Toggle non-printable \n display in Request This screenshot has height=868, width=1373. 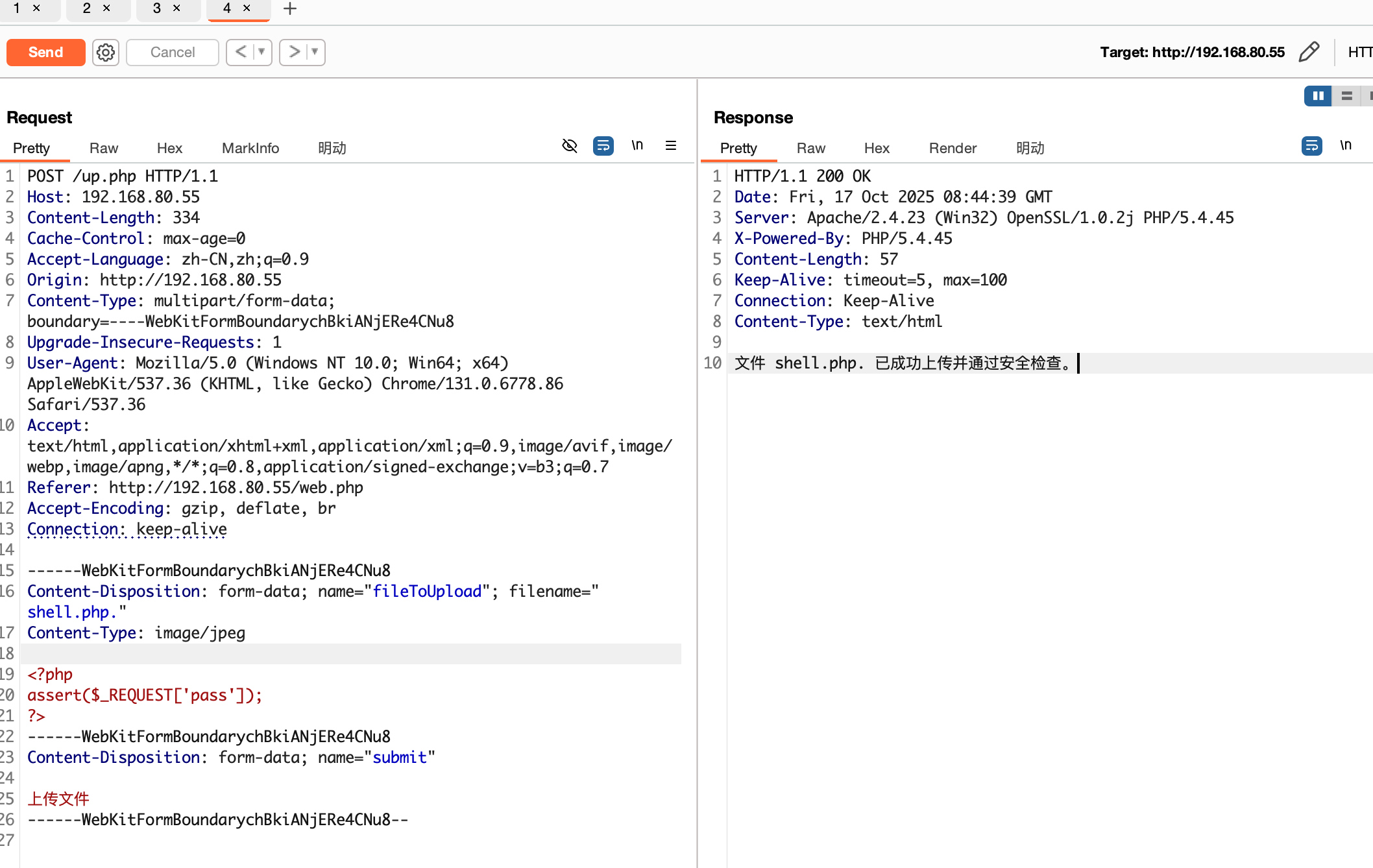[x=637, y=145]
